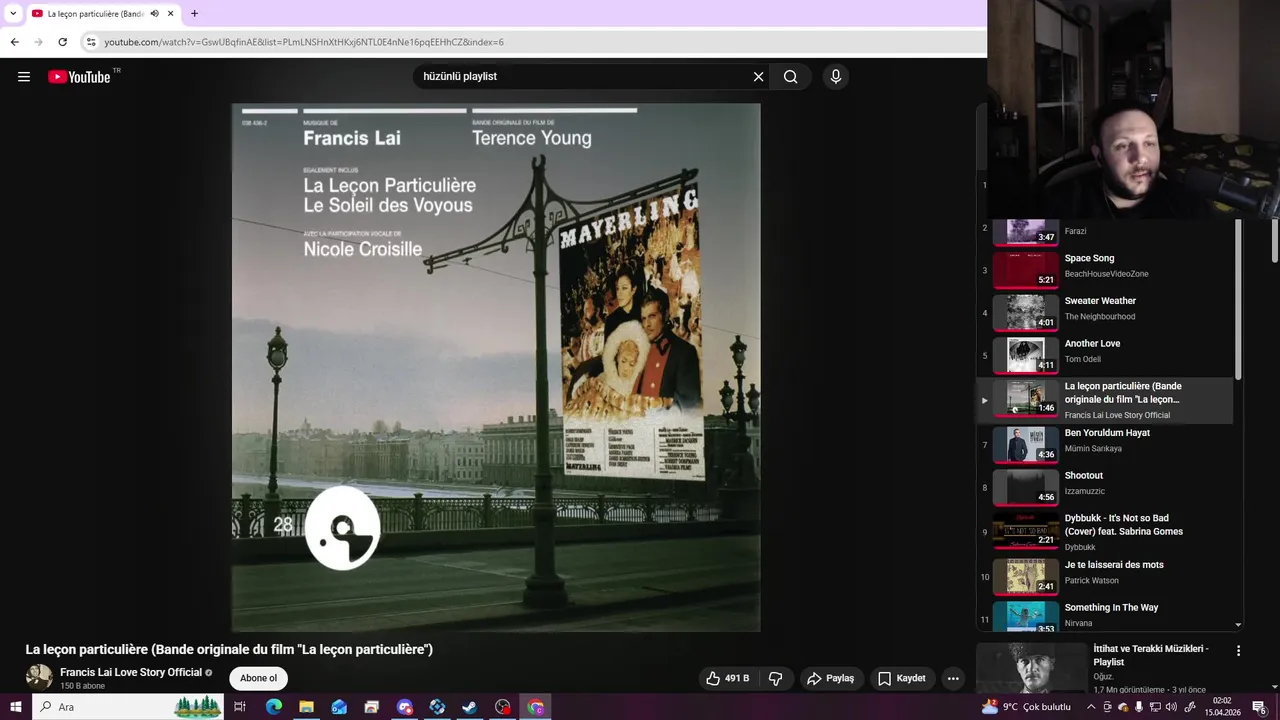Click the Francis Lai channel avatar
The height and width of the screenshot is (720, 1280).
pos(39,677)
